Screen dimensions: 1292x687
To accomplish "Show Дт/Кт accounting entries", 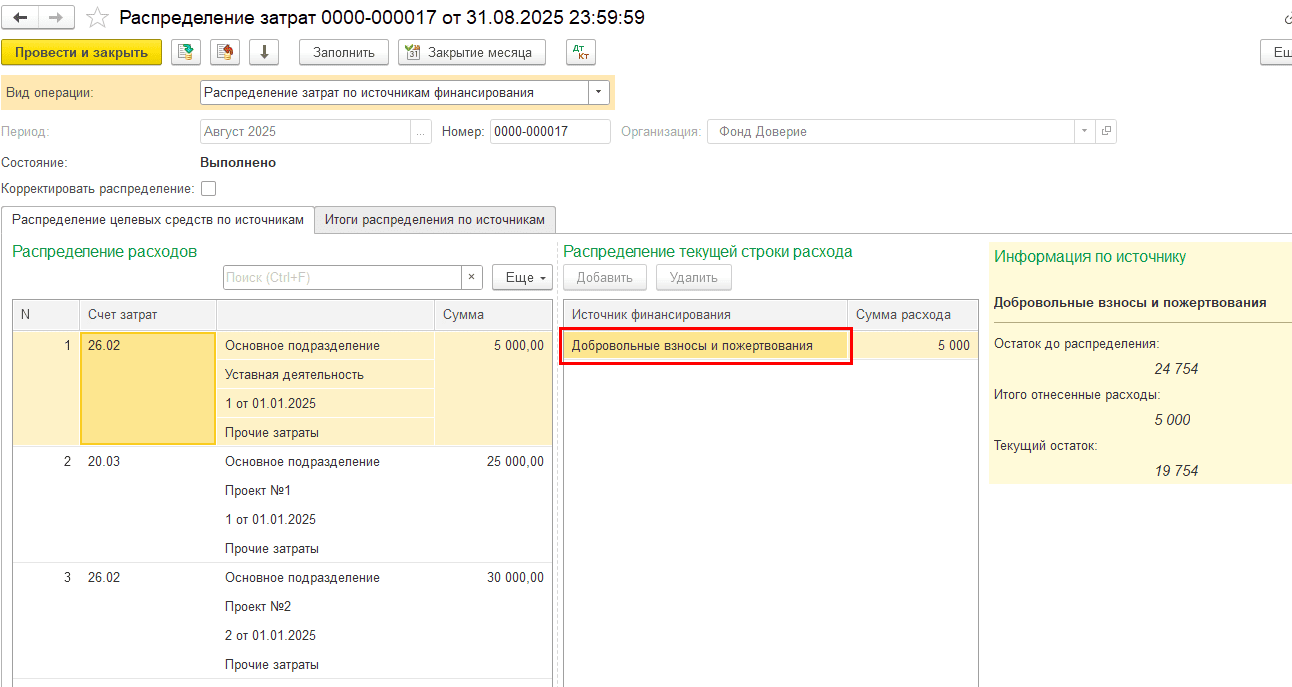I will click(x=580, y=52).
